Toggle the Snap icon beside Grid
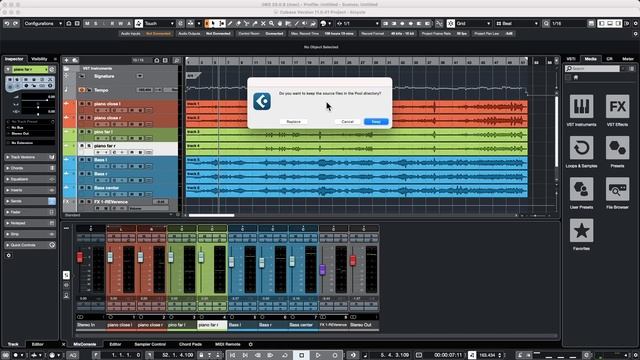Image resolution: width=640 pixels, height=360 pixels. [451, 24]
